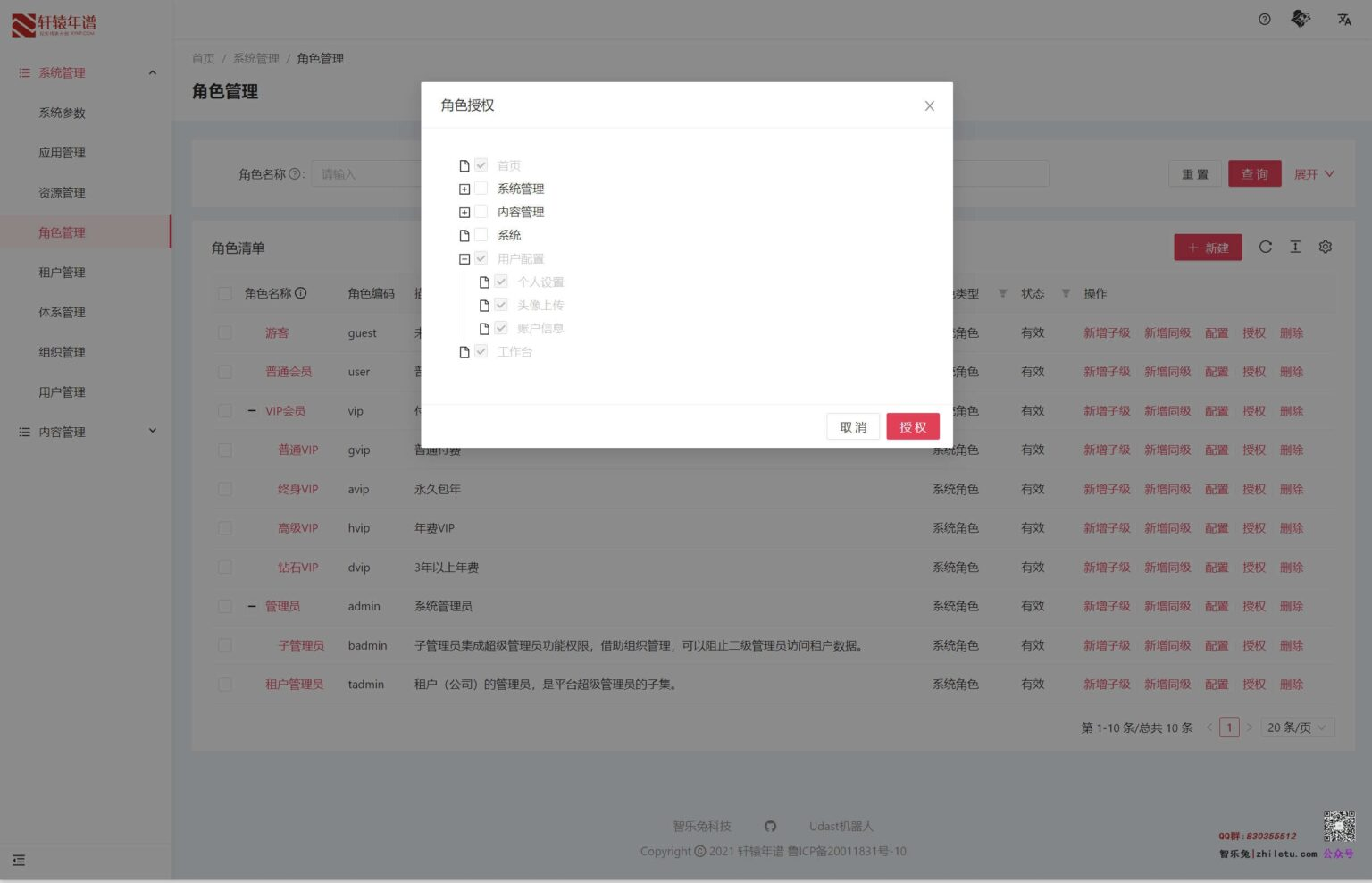The image size is (1372, 883).
Task: Open the user avatar icon in header
Action: pos(1301,19)
